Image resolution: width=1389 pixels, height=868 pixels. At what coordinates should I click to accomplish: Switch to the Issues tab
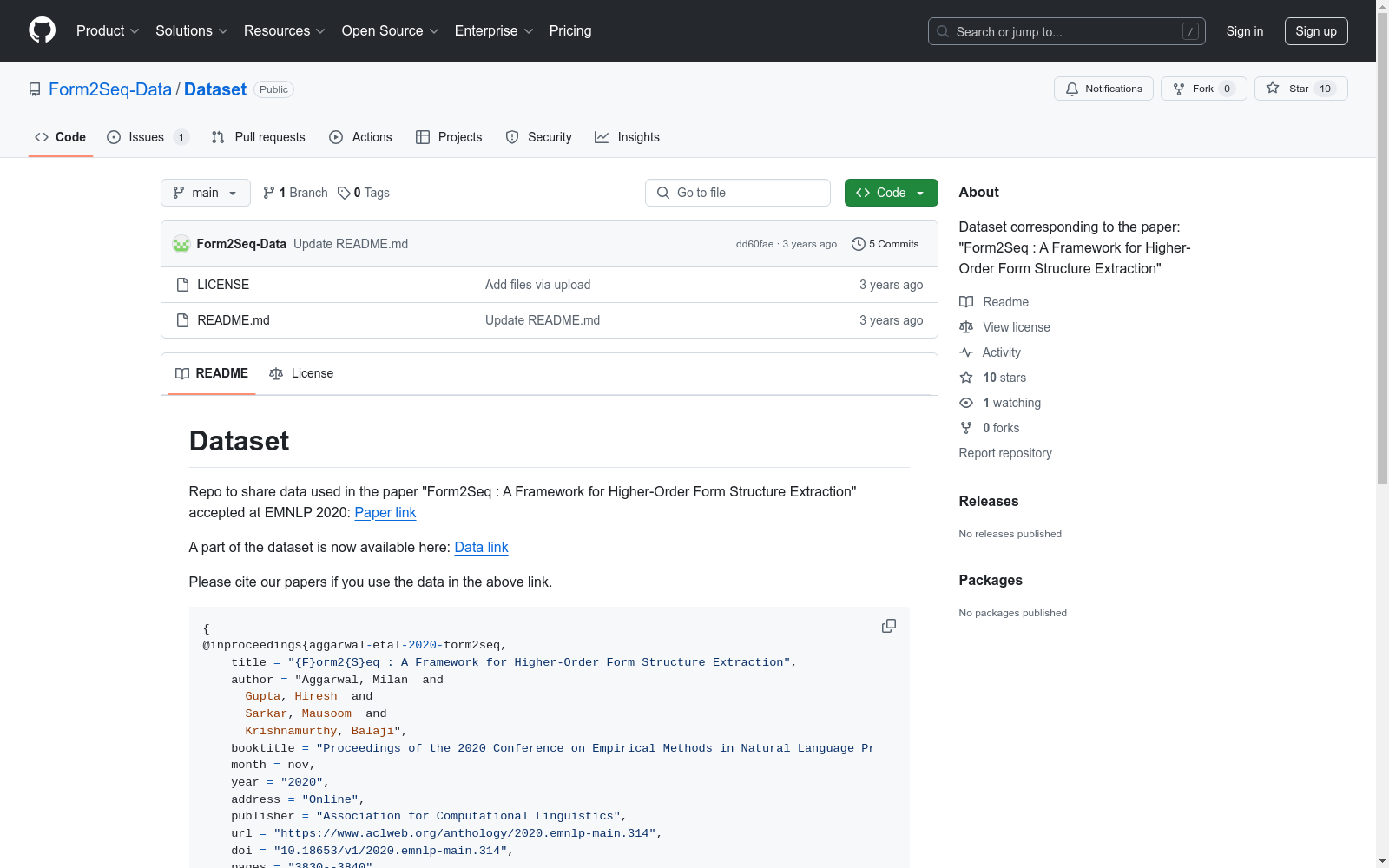tap(148, 137)
